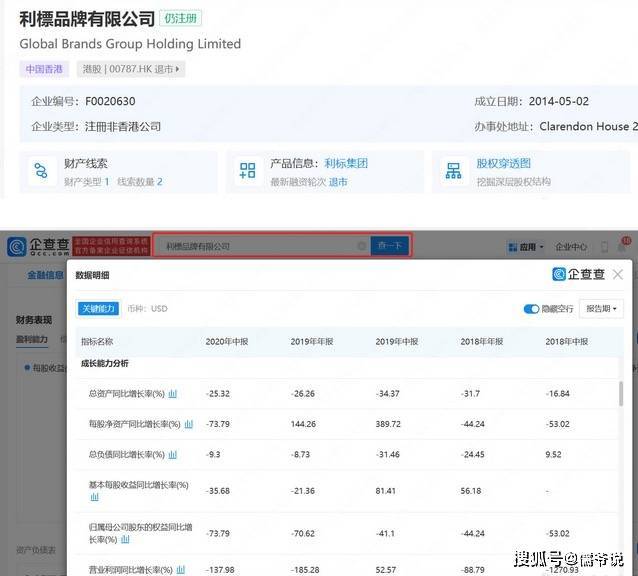Expand the 港股 00787.HK 退市 tag
This screenshot has width=638, height=576.
pyautogui.click(x=131, y=69)
